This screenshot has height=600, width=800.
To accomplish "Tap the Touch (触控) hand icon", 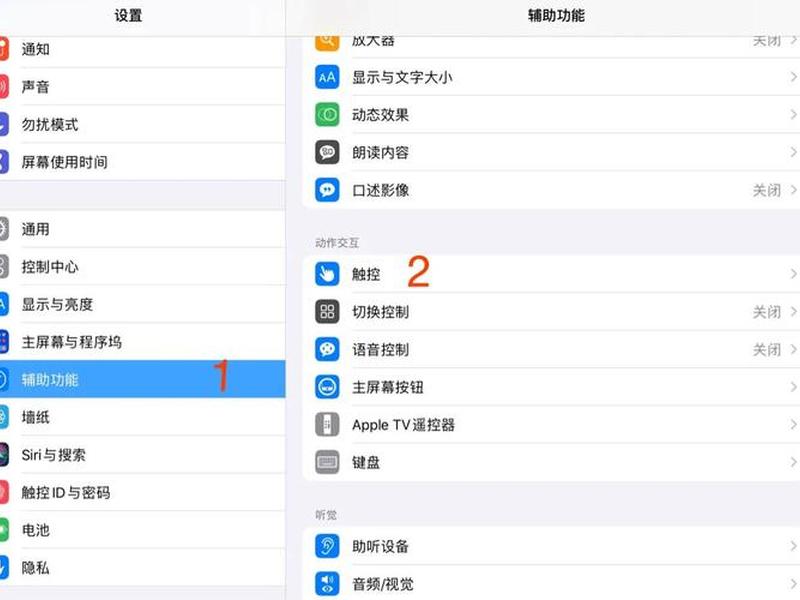I will click(327, 274).
